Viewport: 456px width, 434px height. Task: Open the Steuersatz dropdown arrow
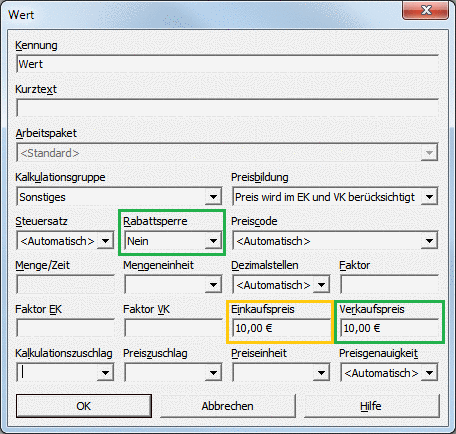pos(105,241)
